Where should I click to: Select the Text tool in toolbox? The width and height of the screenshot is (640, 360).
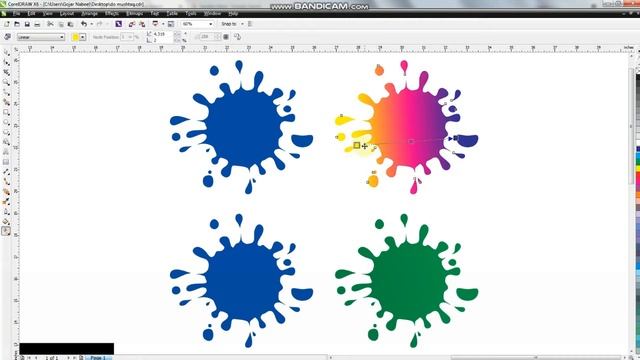coord(6,152)
